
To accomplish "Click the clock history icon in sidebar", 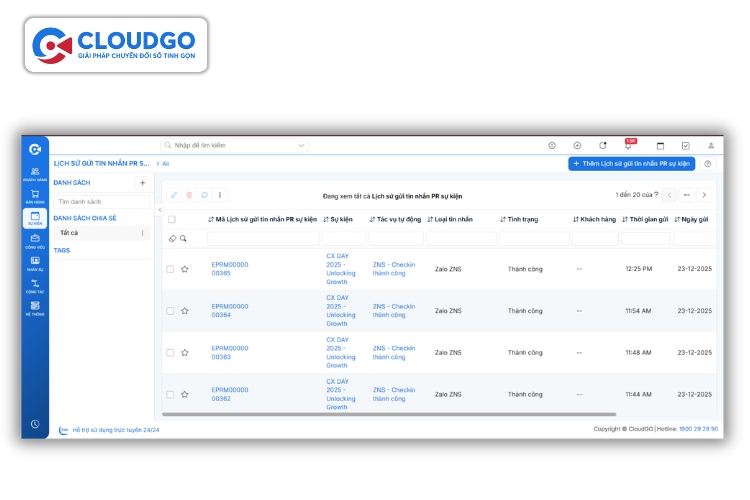I will 35,424.
